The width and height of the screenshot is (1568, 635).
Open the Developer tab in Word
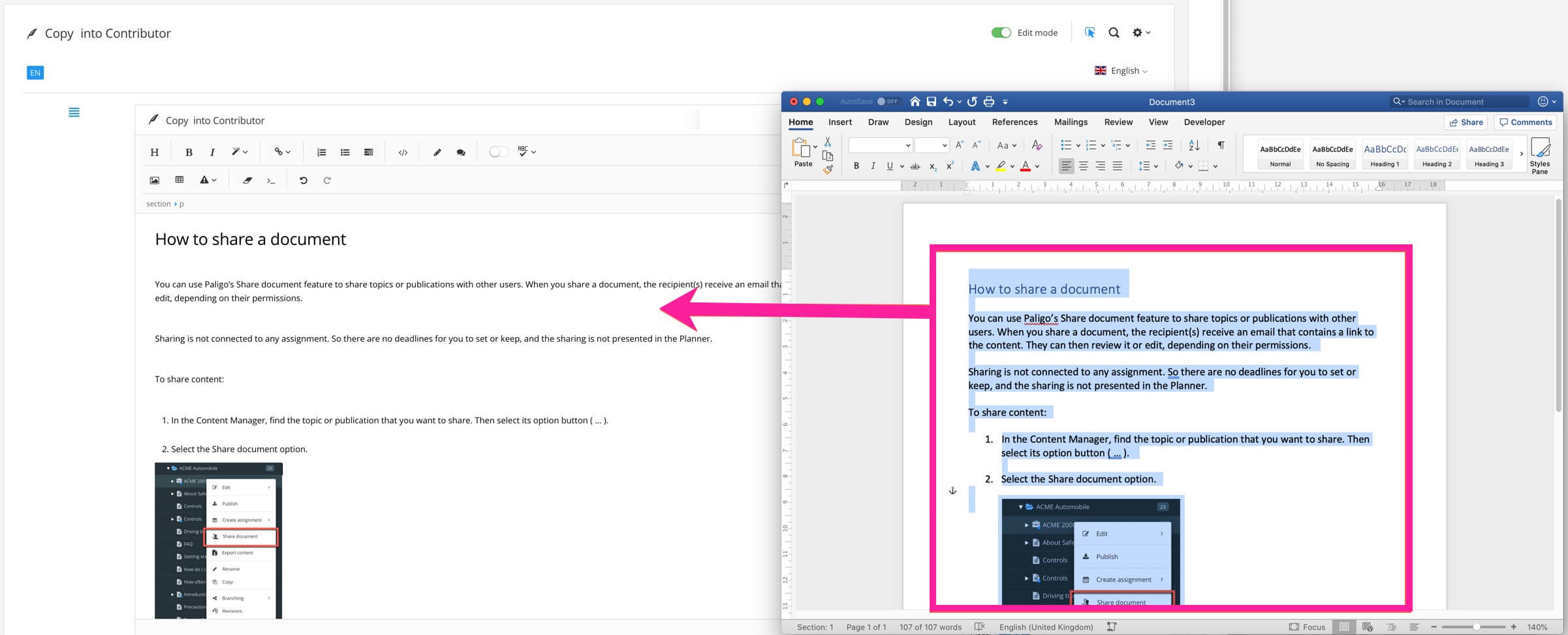pyautogui.click(x=1204, y=122)
